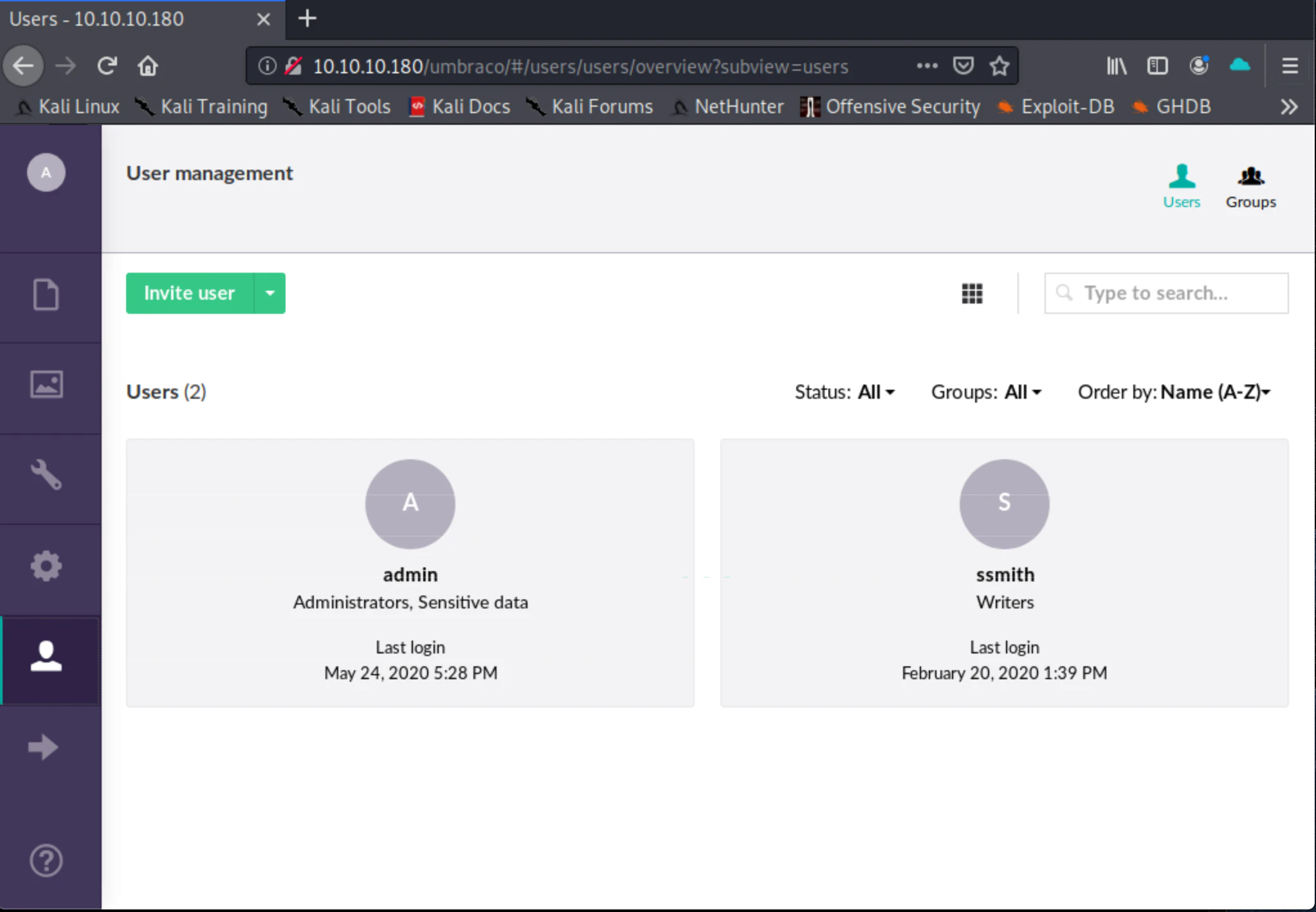Open the Order by Name dropdown
The width and height of the screenshot is (1316, 912).
coord(1174,392)
